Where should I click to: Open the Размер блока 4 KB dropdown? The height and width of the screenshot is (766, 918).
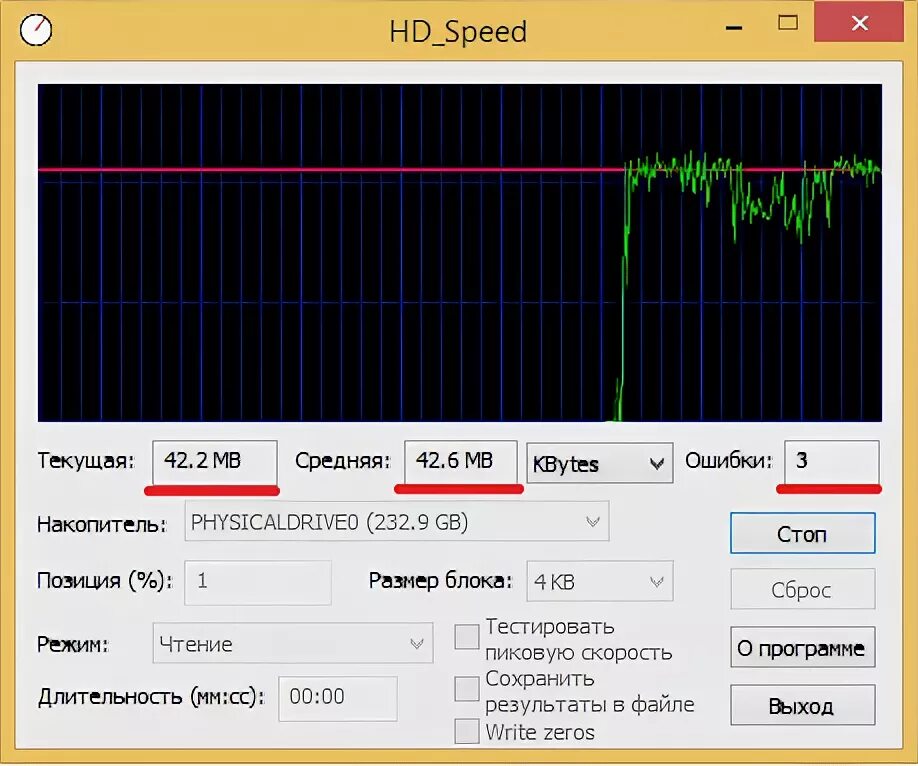[x=600, y=582]
